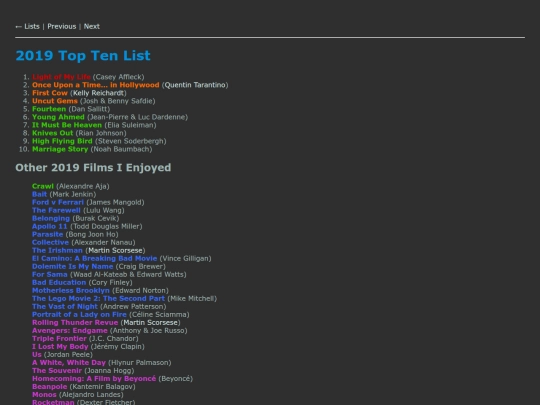Click Quentin Tarantino director link
The width and height of the screenshot is (540, 405).
(x=195, y=85)
